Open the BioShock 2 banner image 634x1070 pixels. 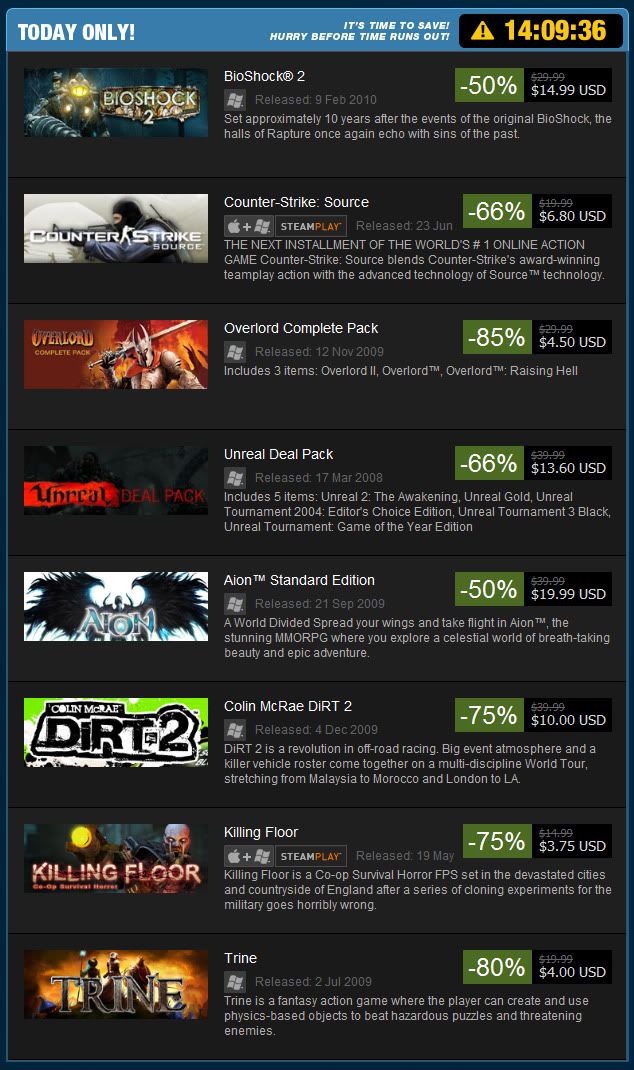click(116, 102)
